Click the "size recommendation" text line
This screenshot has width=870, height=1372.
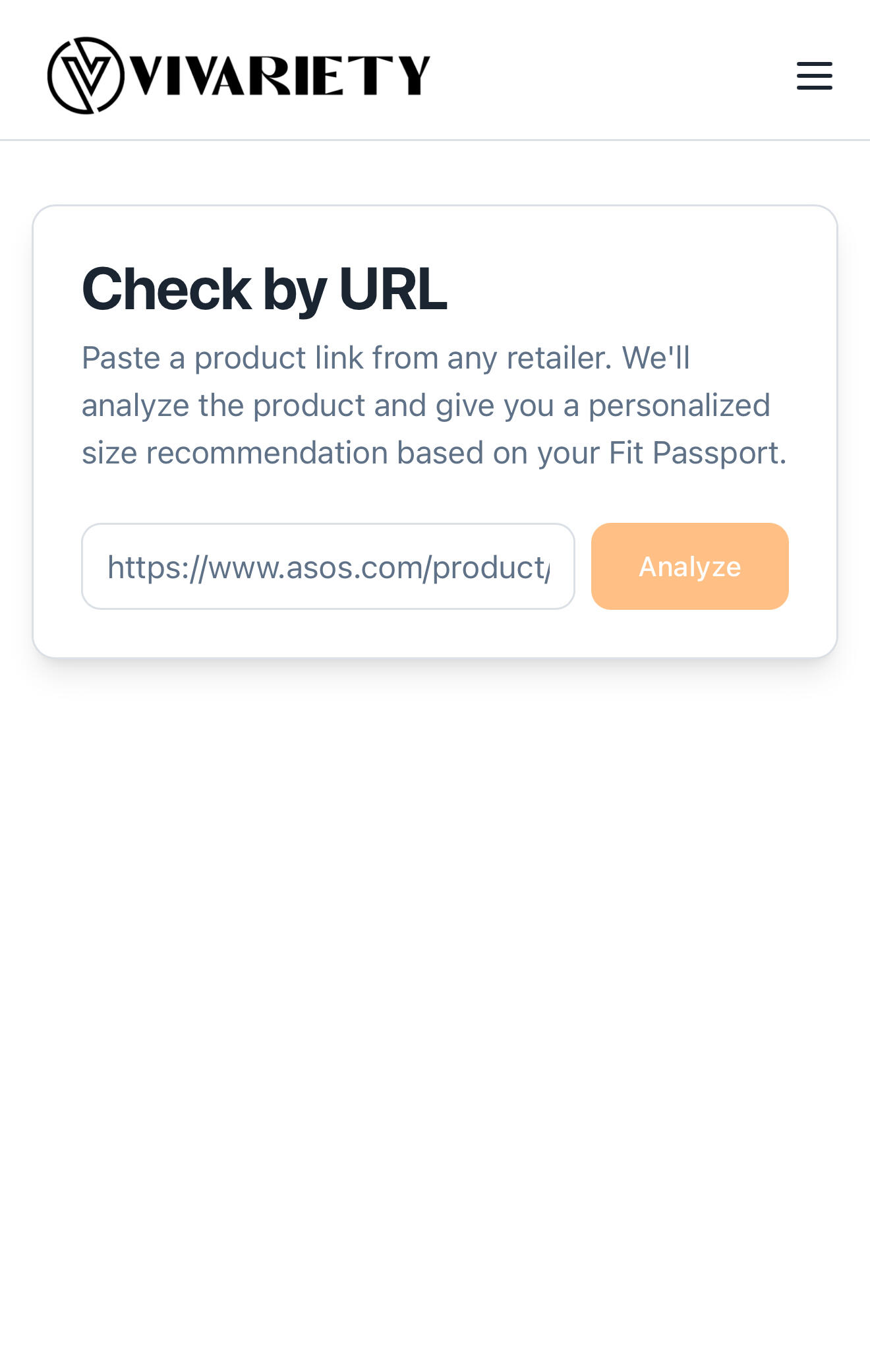(x=434, y=453)
